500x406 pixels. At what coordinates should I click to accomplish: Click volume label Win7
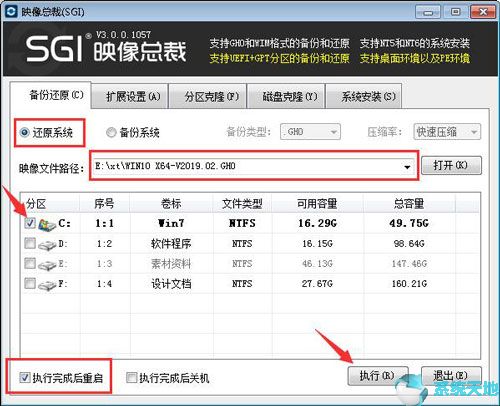[x=171, y=223]
